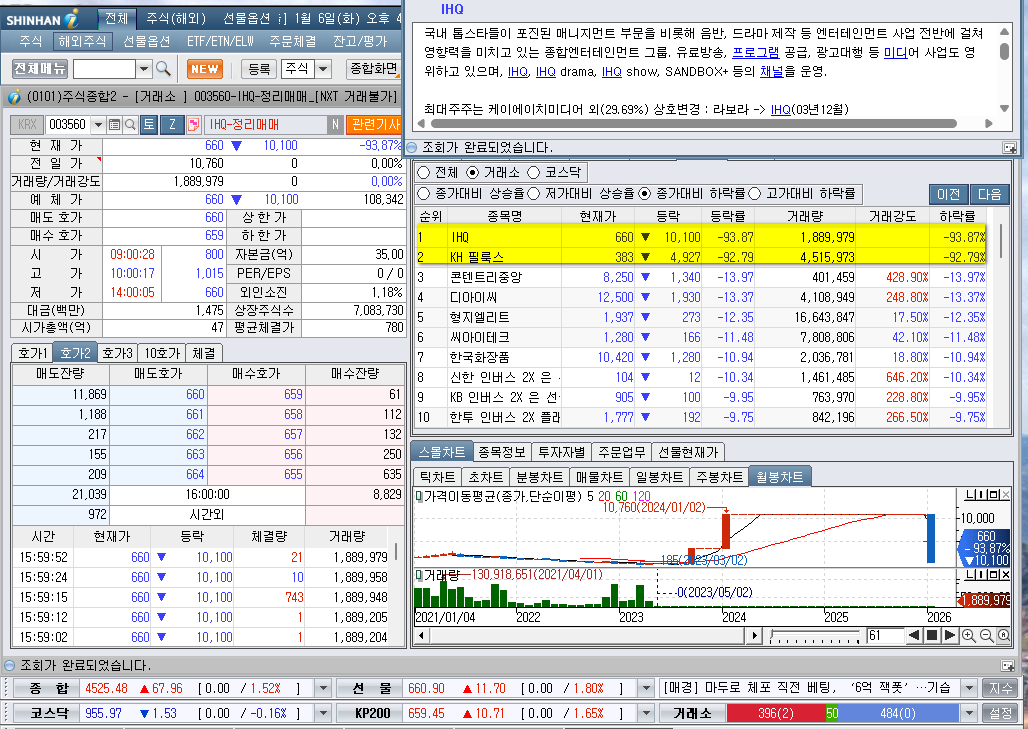This screenshot has height=729, width=1028.
Task: Click the 지수 button at bottom right
Action: [1000, 688]
